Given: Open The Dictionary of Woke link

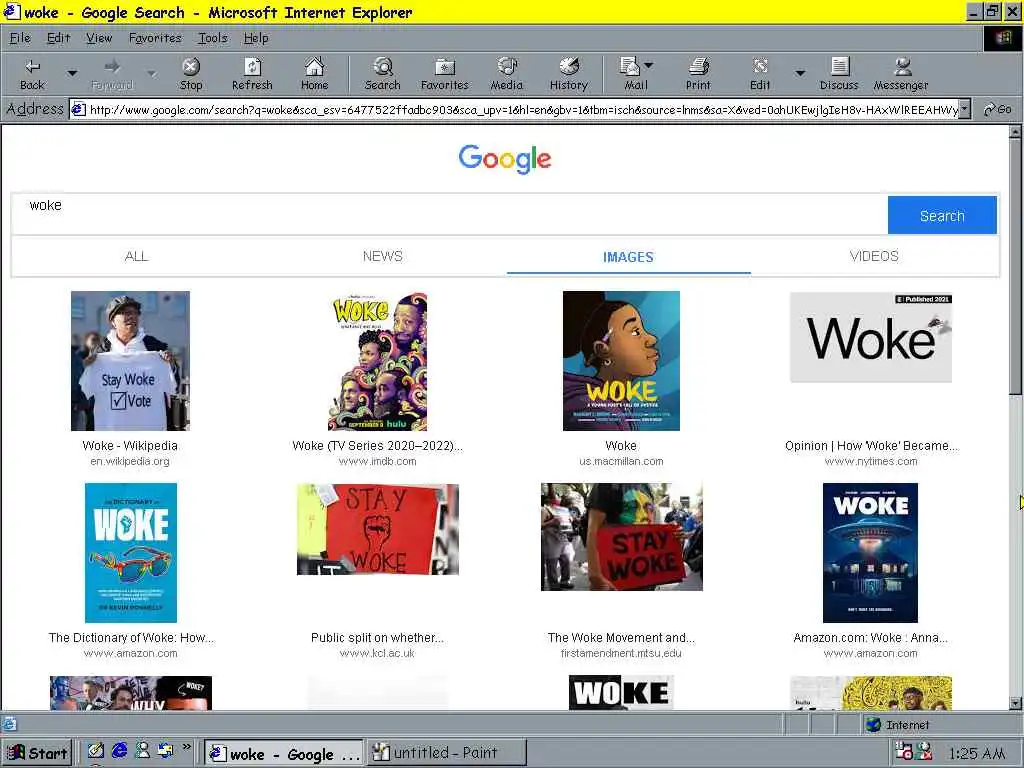Looking at the screenshot, I should click(131, 637).
